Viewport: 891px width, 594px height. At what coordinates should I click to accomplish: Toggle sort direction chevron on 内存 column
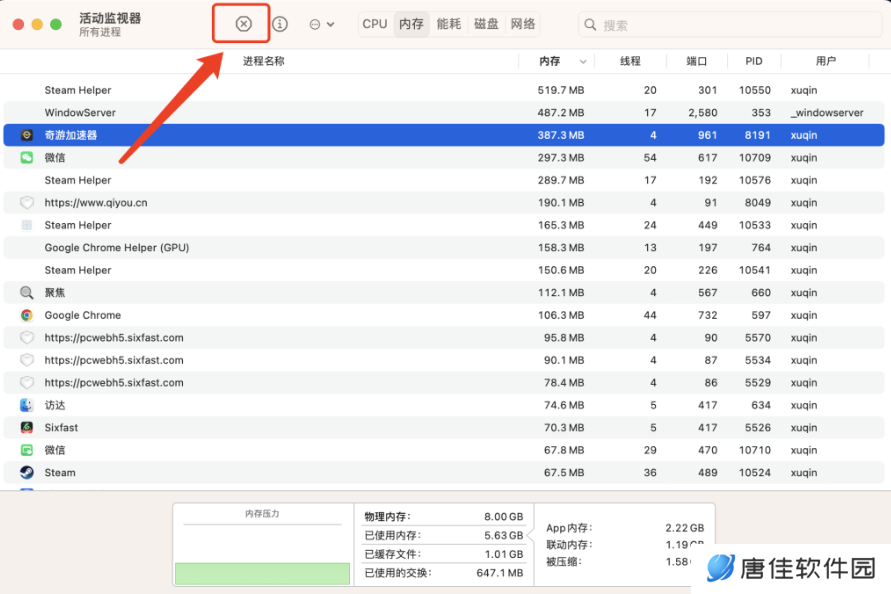tap(582, 61)
